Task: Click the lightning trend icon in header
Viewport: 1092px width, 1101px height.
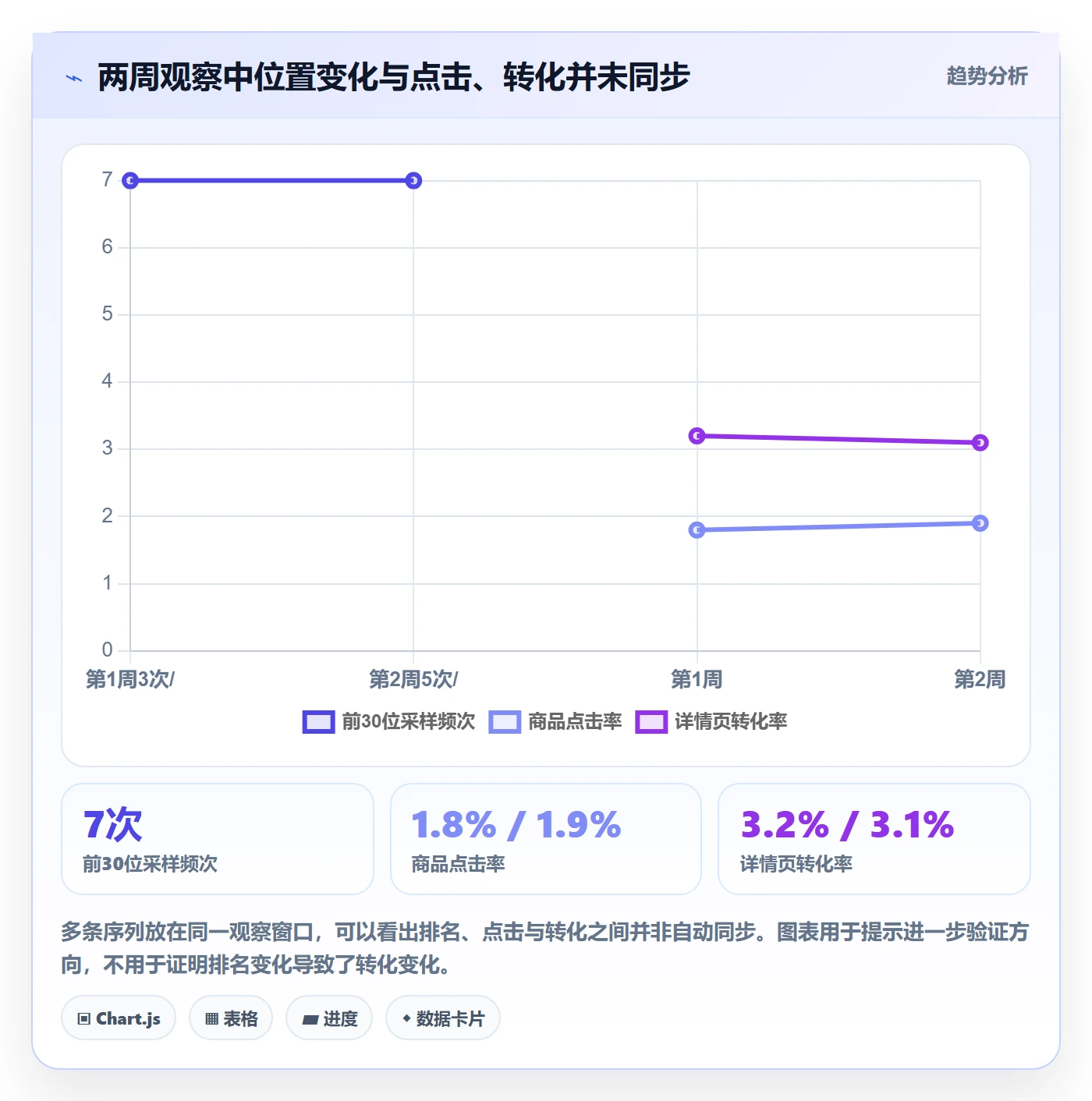Action: click(74, 78)
